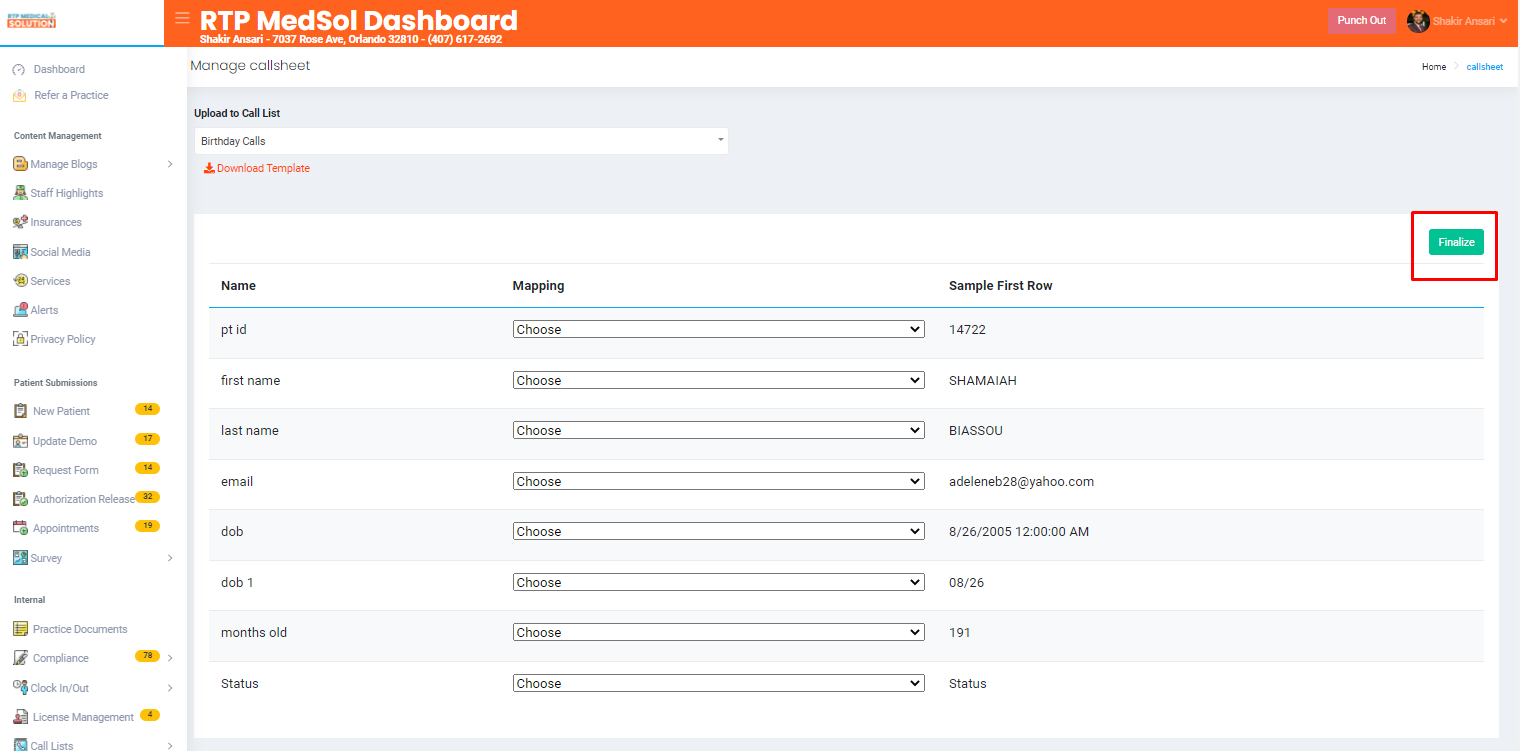This screenshot has height=751, width=1520.
Task: Click sample email adeleneb28@yahoo.com
Action: pyautogui.click(x=1021, y=481)
